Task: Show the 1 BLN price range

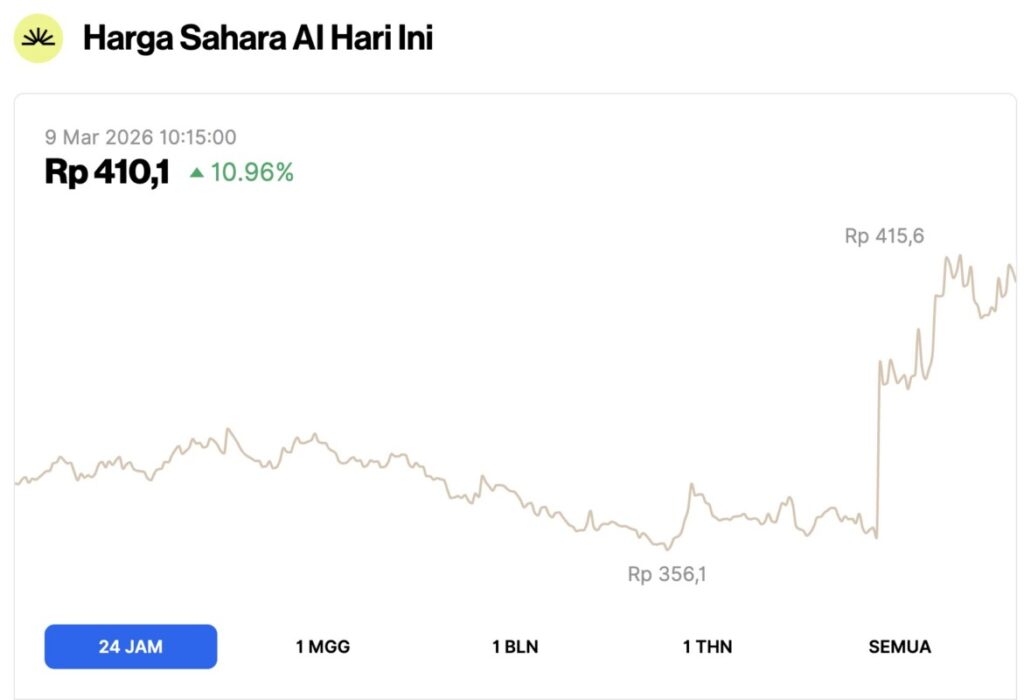Action: (515, 647)
